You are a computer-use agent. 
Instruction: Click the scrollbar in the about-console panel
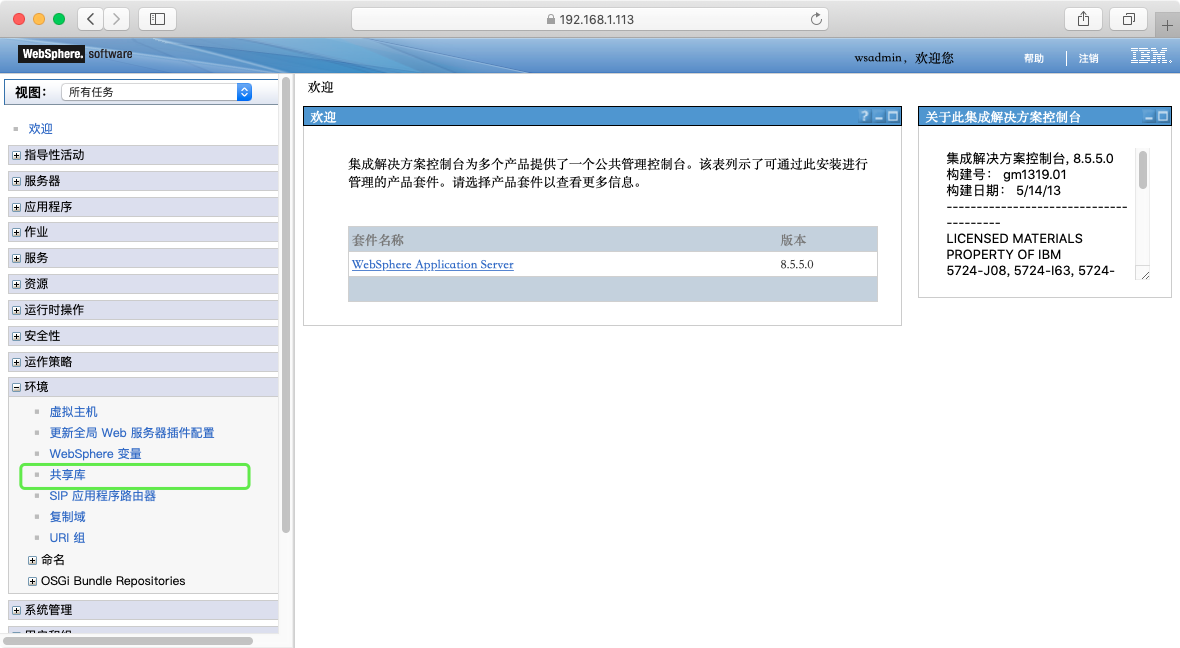point(1142,169)
